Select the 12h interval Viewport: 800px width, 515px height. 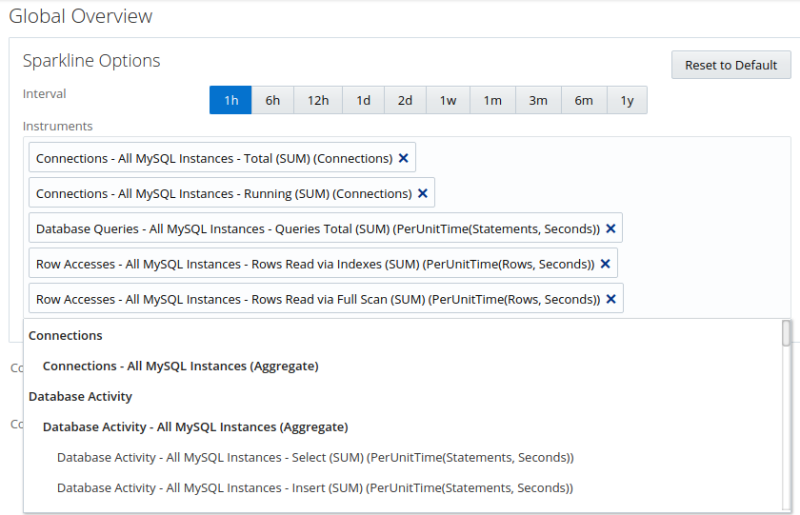click(x=318, y=100)
